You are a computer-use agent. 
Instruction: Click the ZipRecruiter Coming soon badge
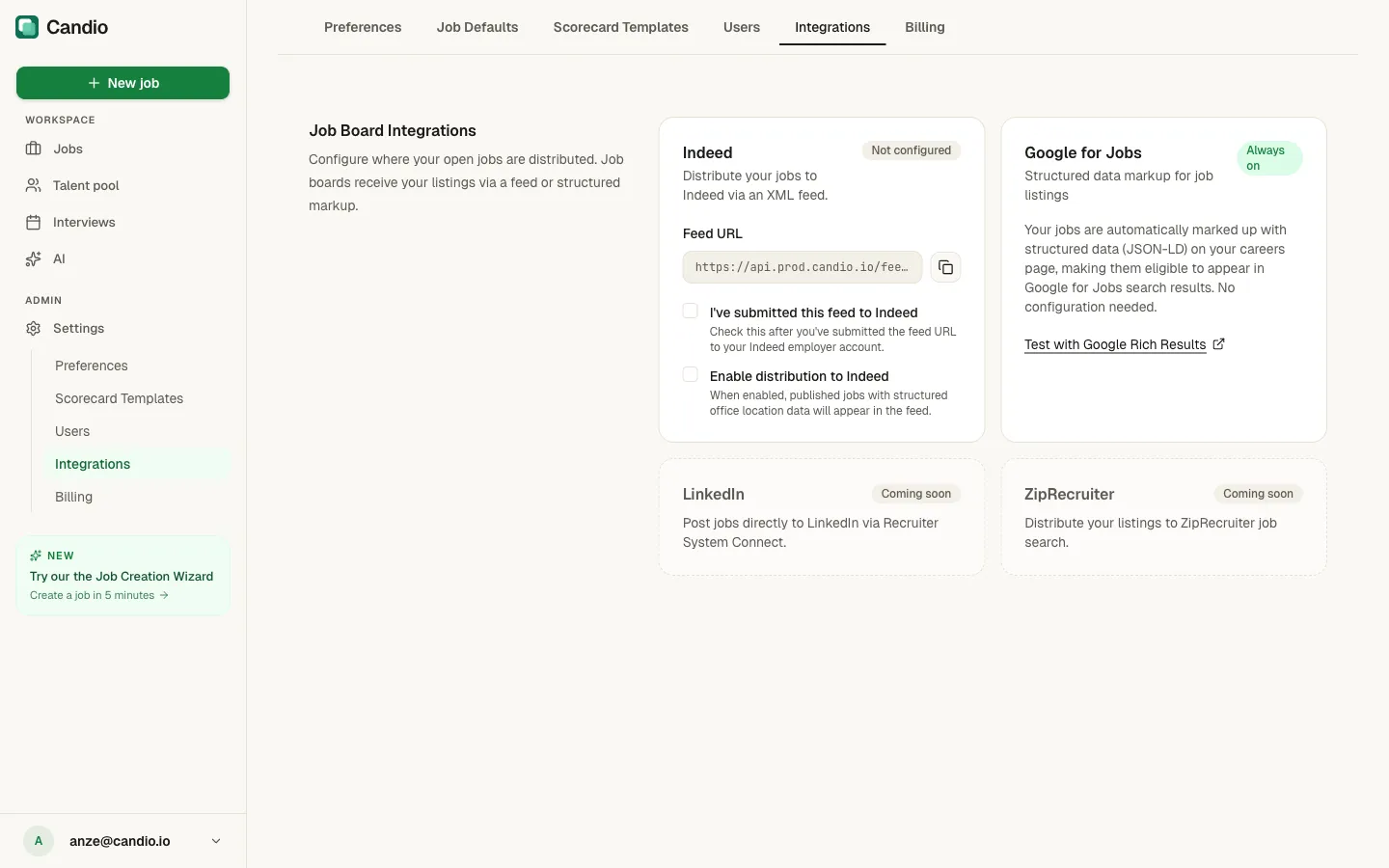1258,494
